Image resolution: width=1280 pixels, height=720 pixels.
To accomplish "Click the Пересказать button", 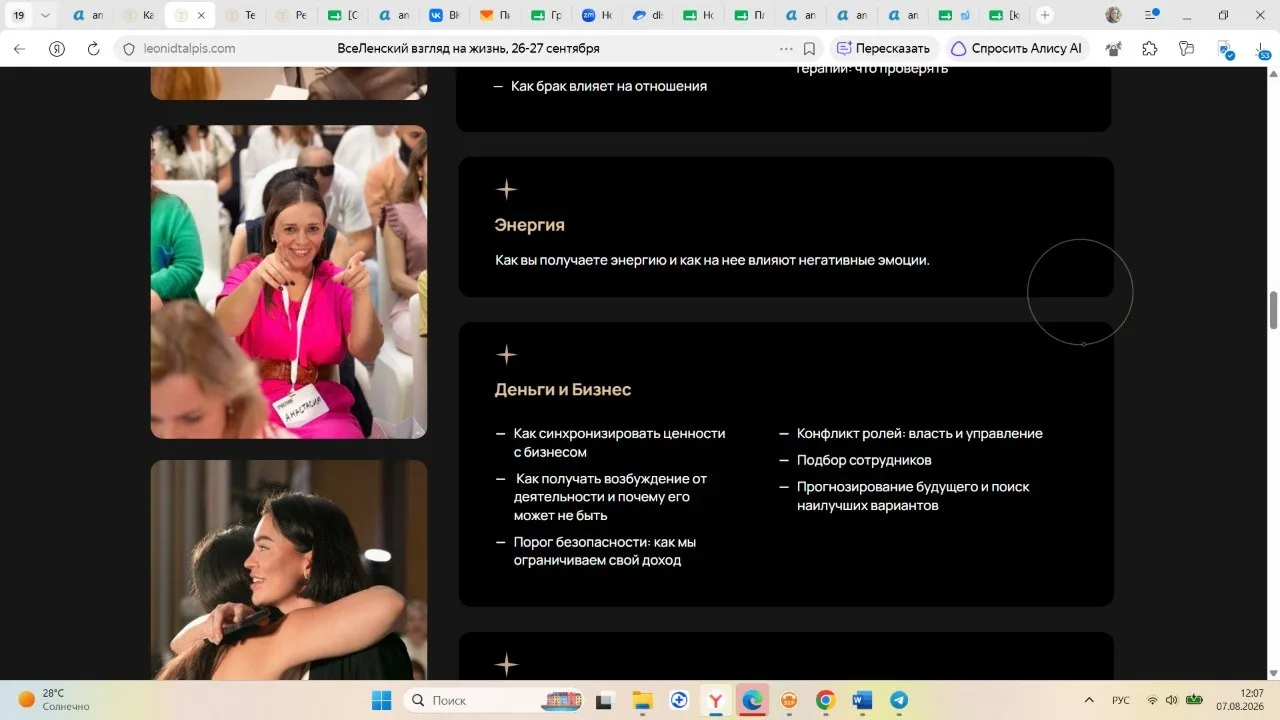I will (884, 48).
